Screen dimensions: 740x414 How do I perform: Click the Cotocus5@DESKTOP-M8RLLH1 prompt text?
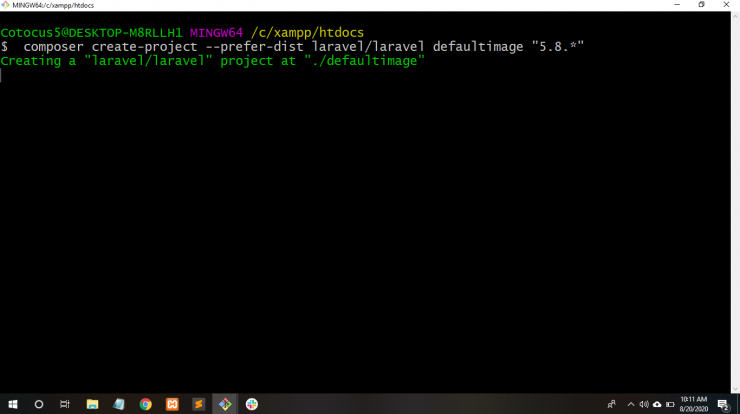[x=91, y=33]
